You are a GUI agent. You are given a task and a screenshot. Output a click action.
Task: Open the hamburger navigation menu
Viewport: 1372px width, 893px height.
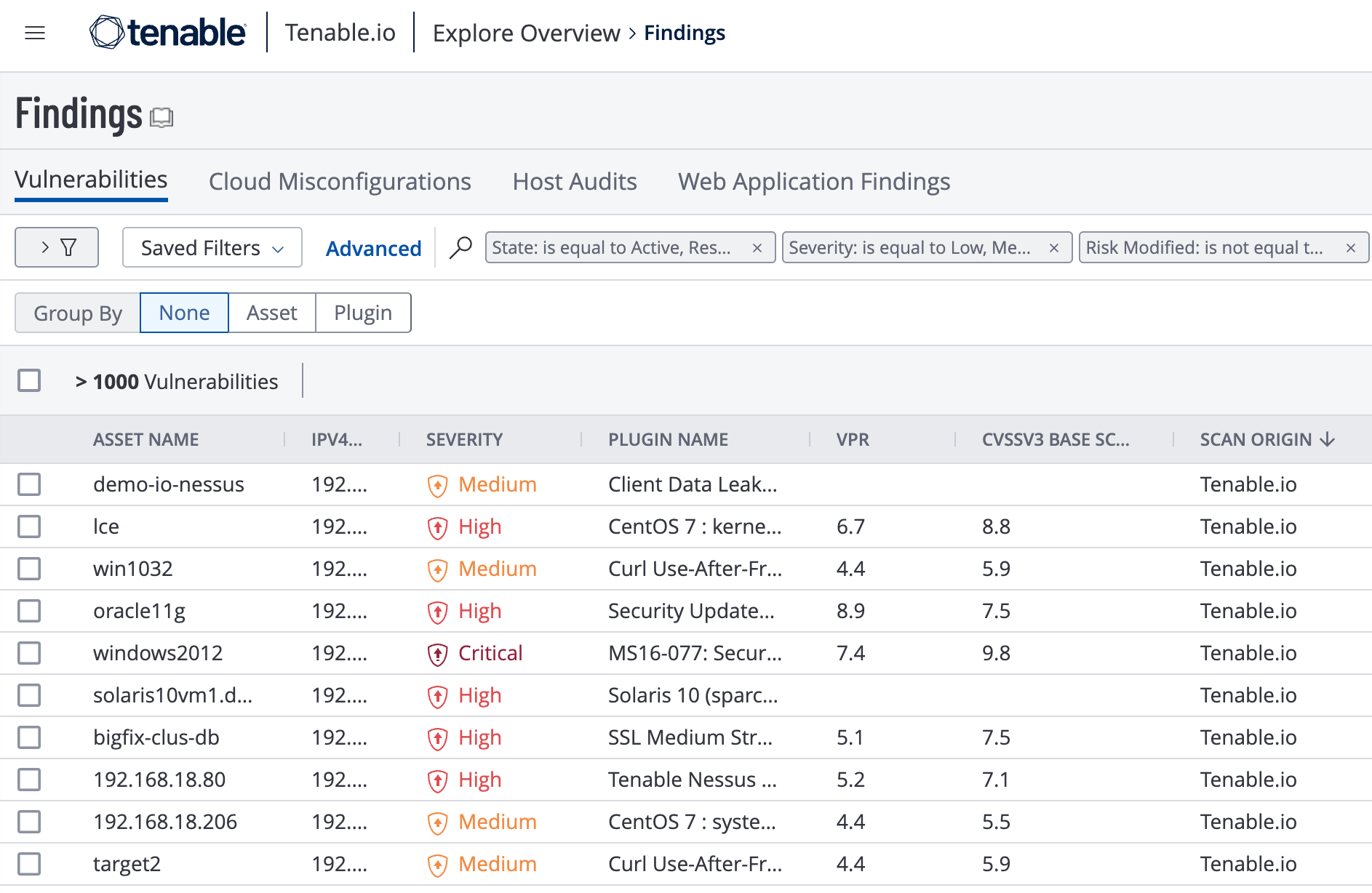pyautogui.click(x=34, y=33)
